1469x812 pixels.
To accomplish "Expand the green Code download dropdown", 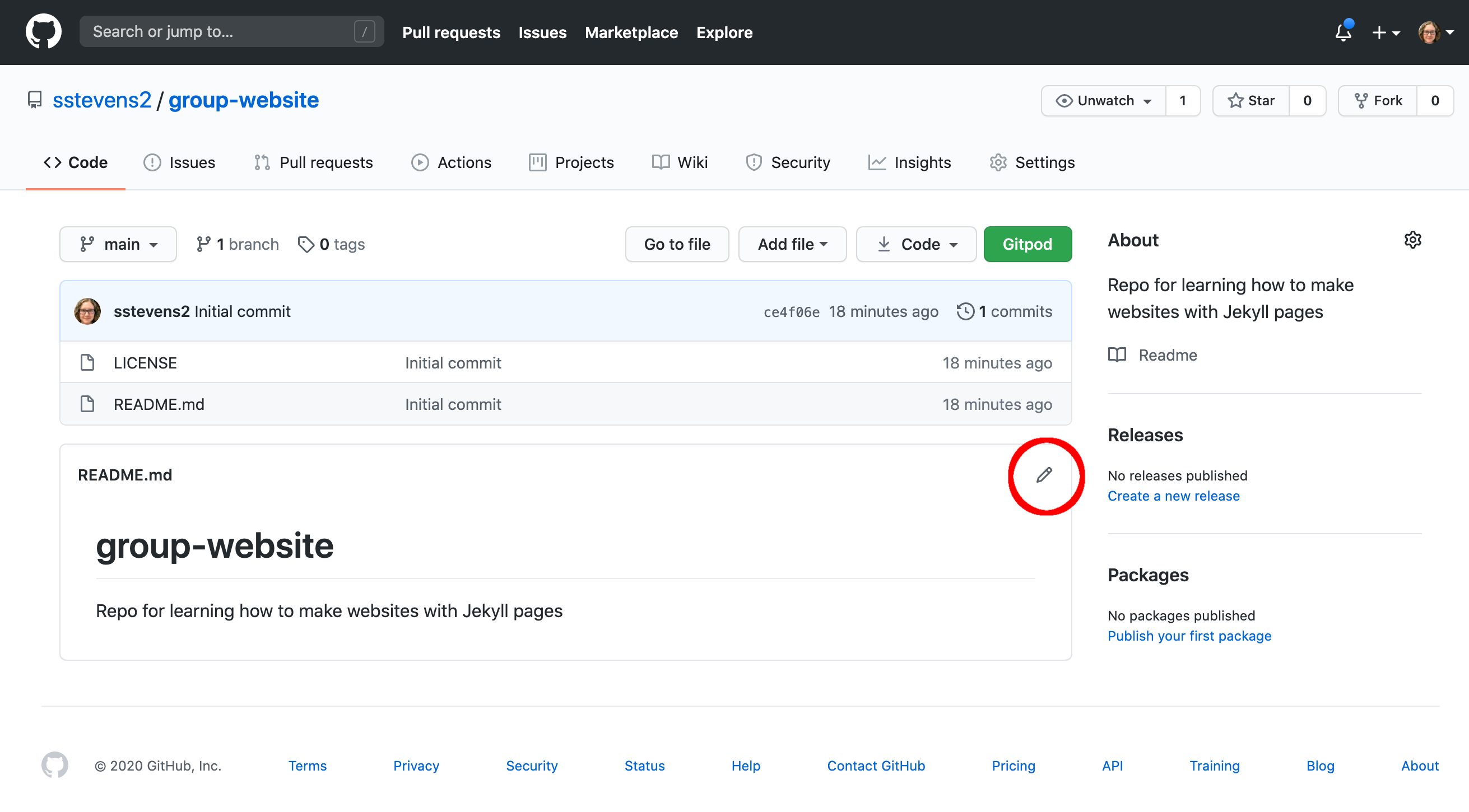I will point(916,244).
